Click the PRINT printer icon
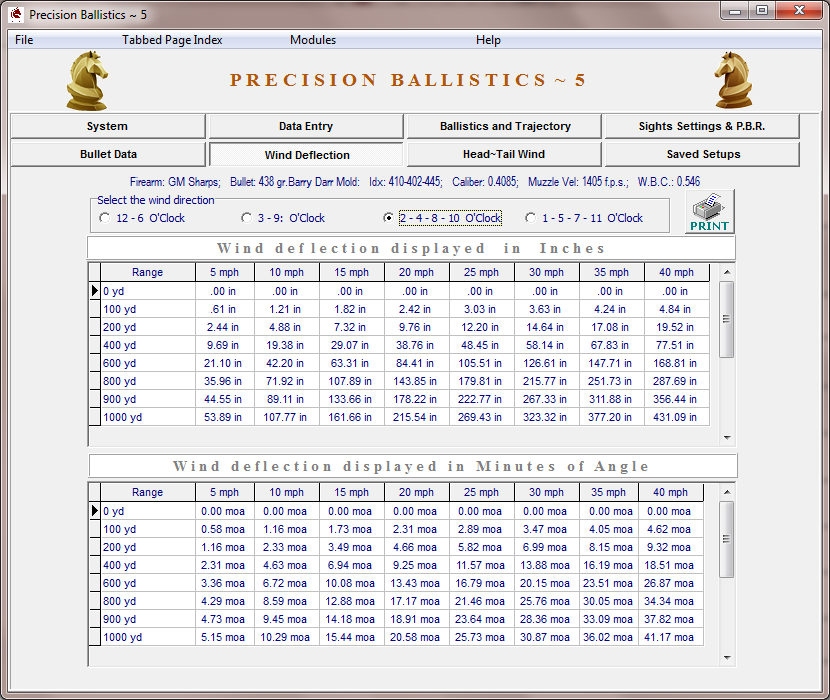Screen dimensions: 830x700 pos(709,212)
